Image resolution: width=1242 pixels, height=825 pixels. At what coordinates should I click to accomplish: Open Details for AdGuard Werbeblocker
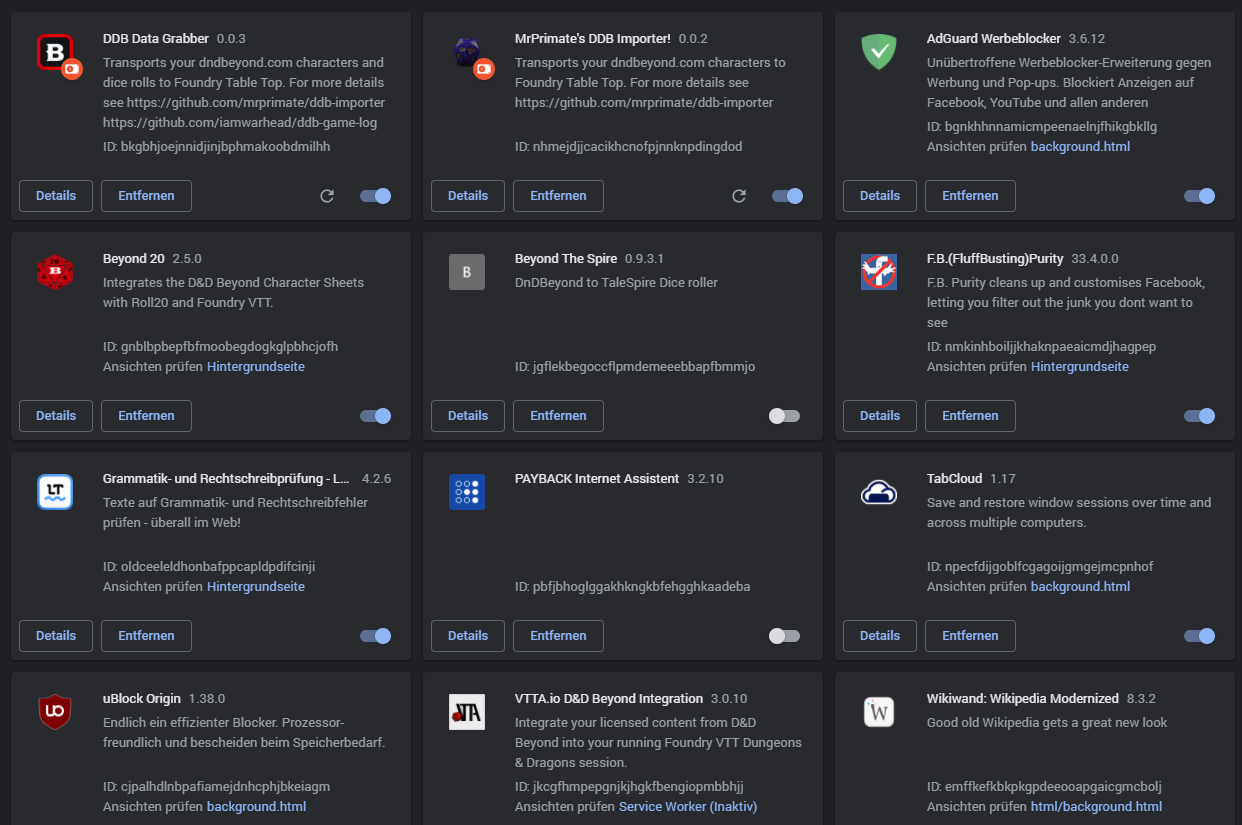(x=880, y=196)
